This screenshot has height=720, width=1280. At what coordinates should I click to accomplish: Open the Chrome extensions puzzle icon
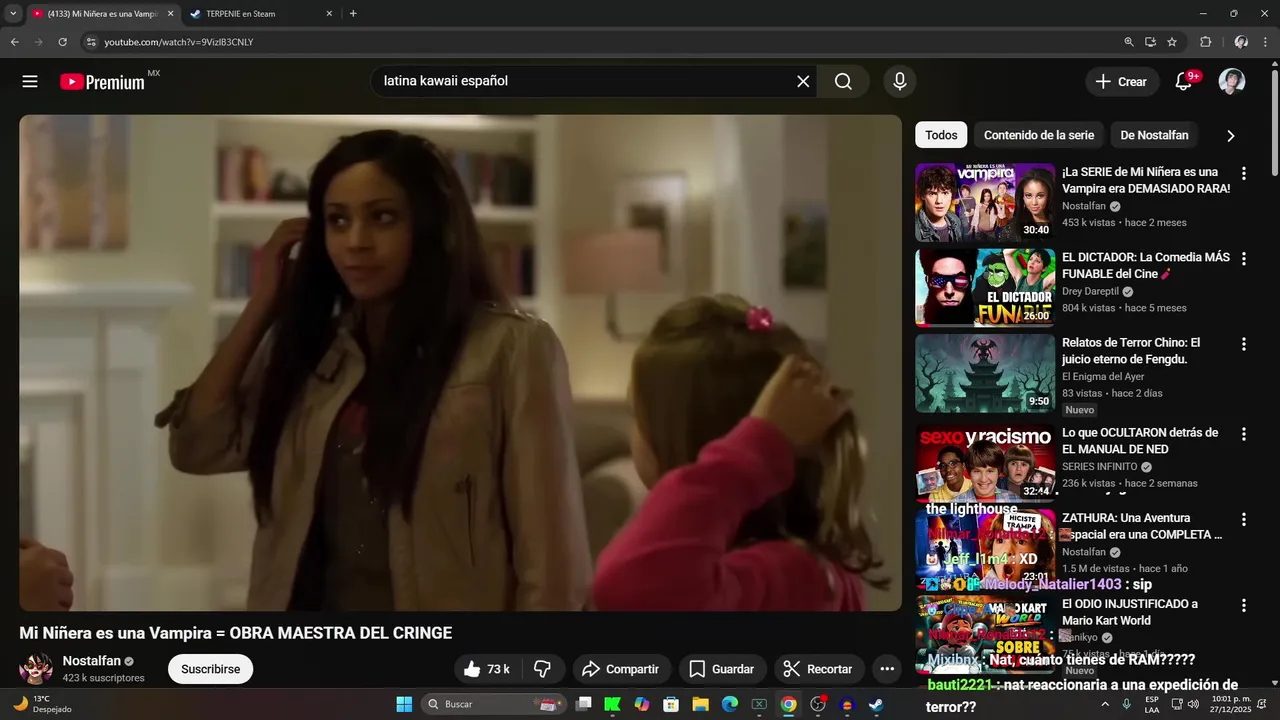(1205, 42)
